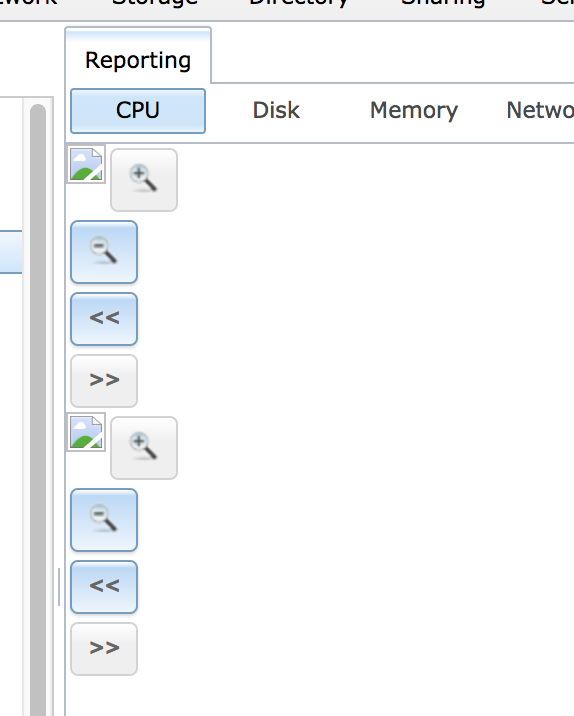Shift the lower graph forward with >>
574x716 pixels.
[104, 649]
